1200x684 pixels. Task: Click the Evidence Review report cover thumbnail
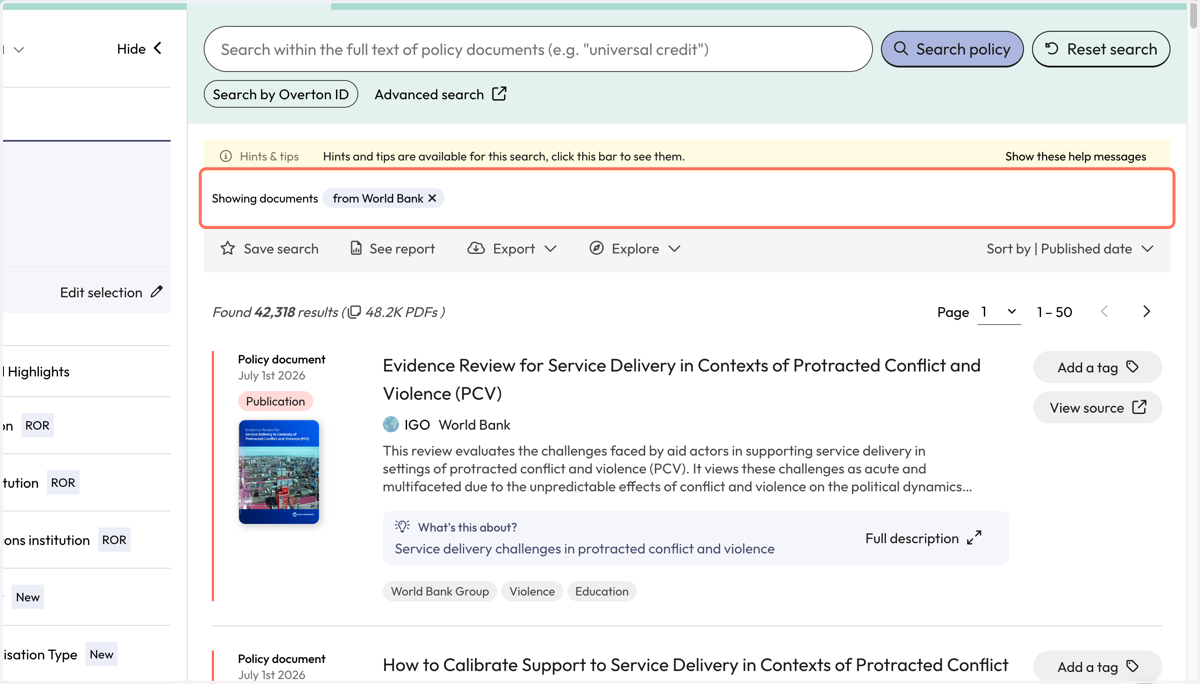(279, 472)
